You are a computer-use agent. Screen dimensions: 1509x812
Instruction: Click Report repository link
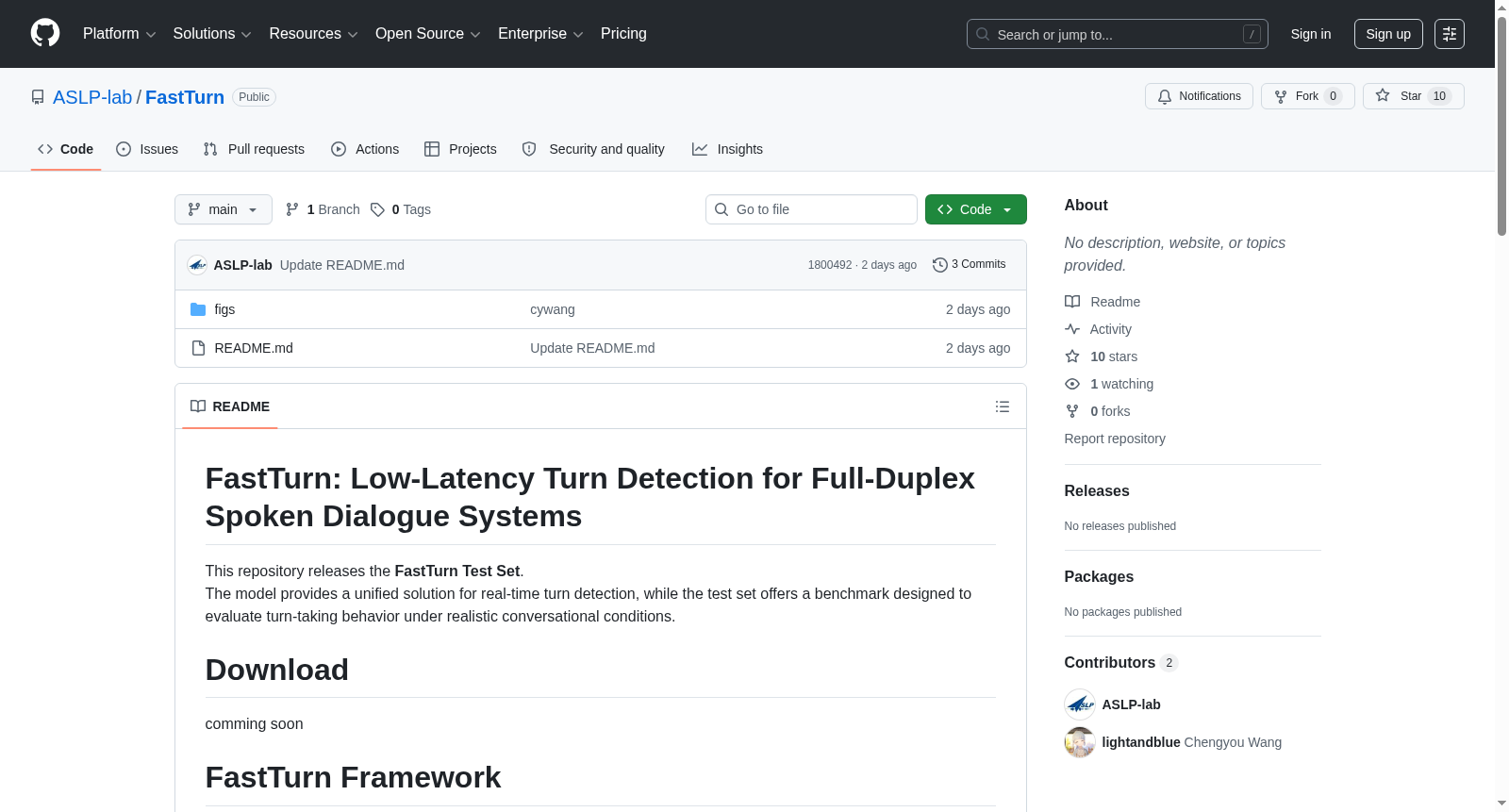(1115, 439)
